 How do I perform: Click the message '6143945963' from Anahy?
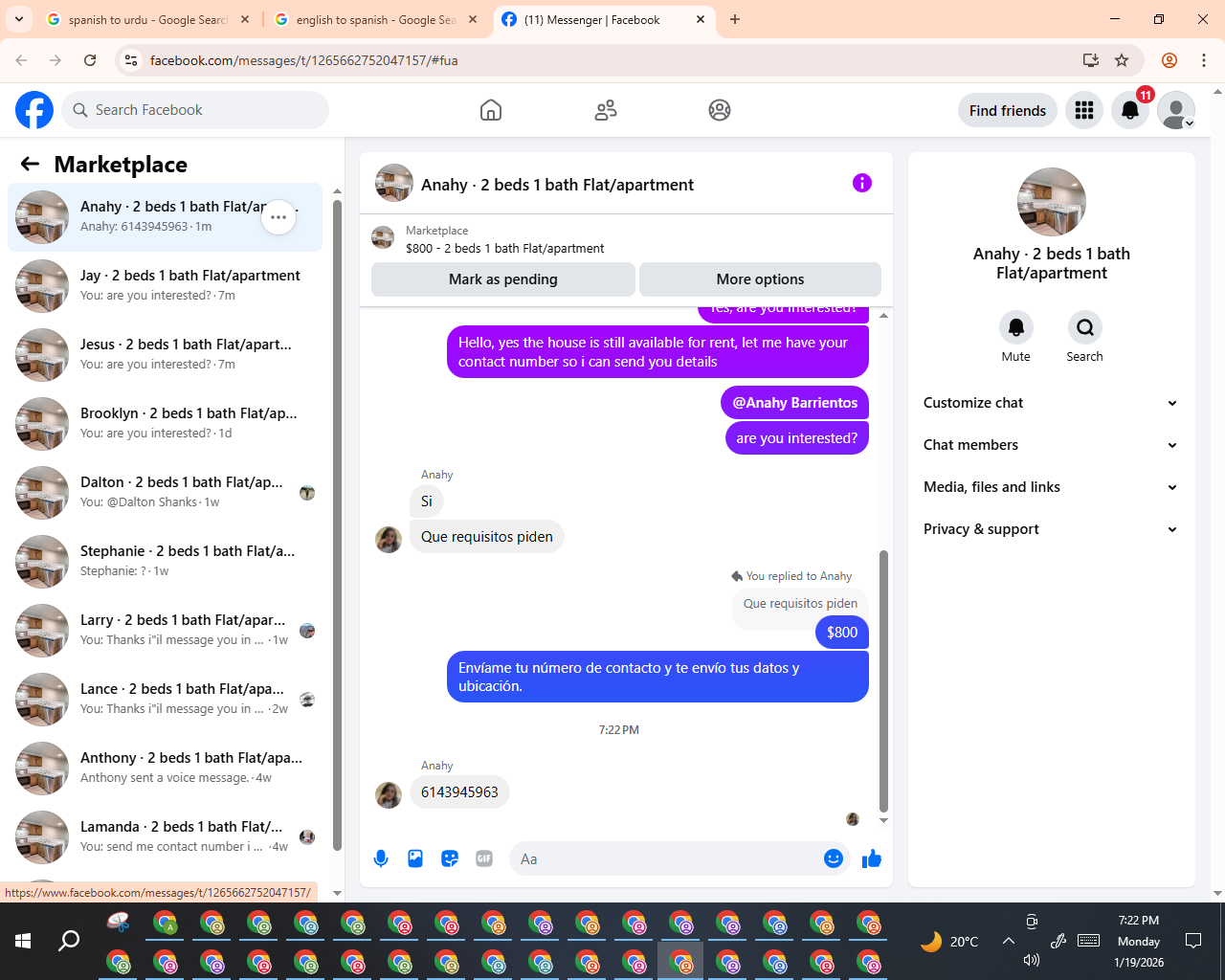coord(459,792)
